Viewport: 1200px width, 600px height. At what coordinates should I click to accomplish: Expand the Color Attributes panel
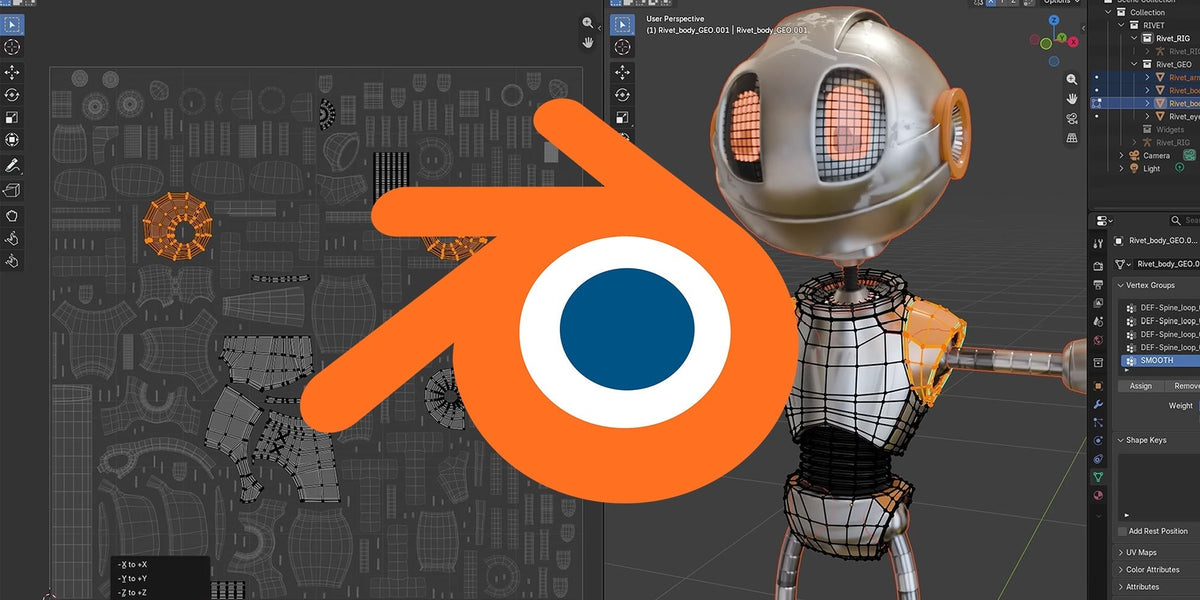click(x=1121, y=570)
